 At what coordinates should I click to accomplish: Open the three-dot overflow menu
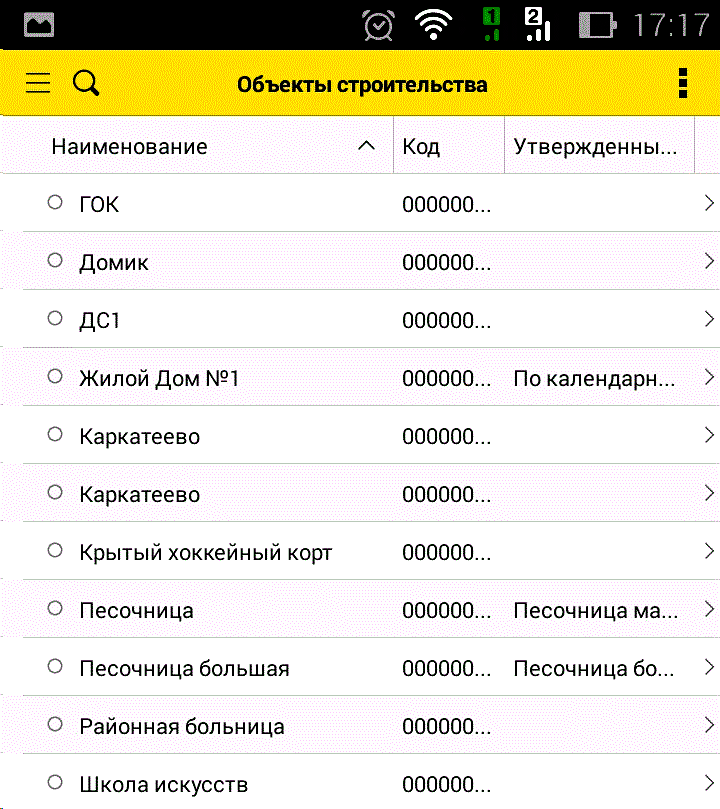click(683, 83)
